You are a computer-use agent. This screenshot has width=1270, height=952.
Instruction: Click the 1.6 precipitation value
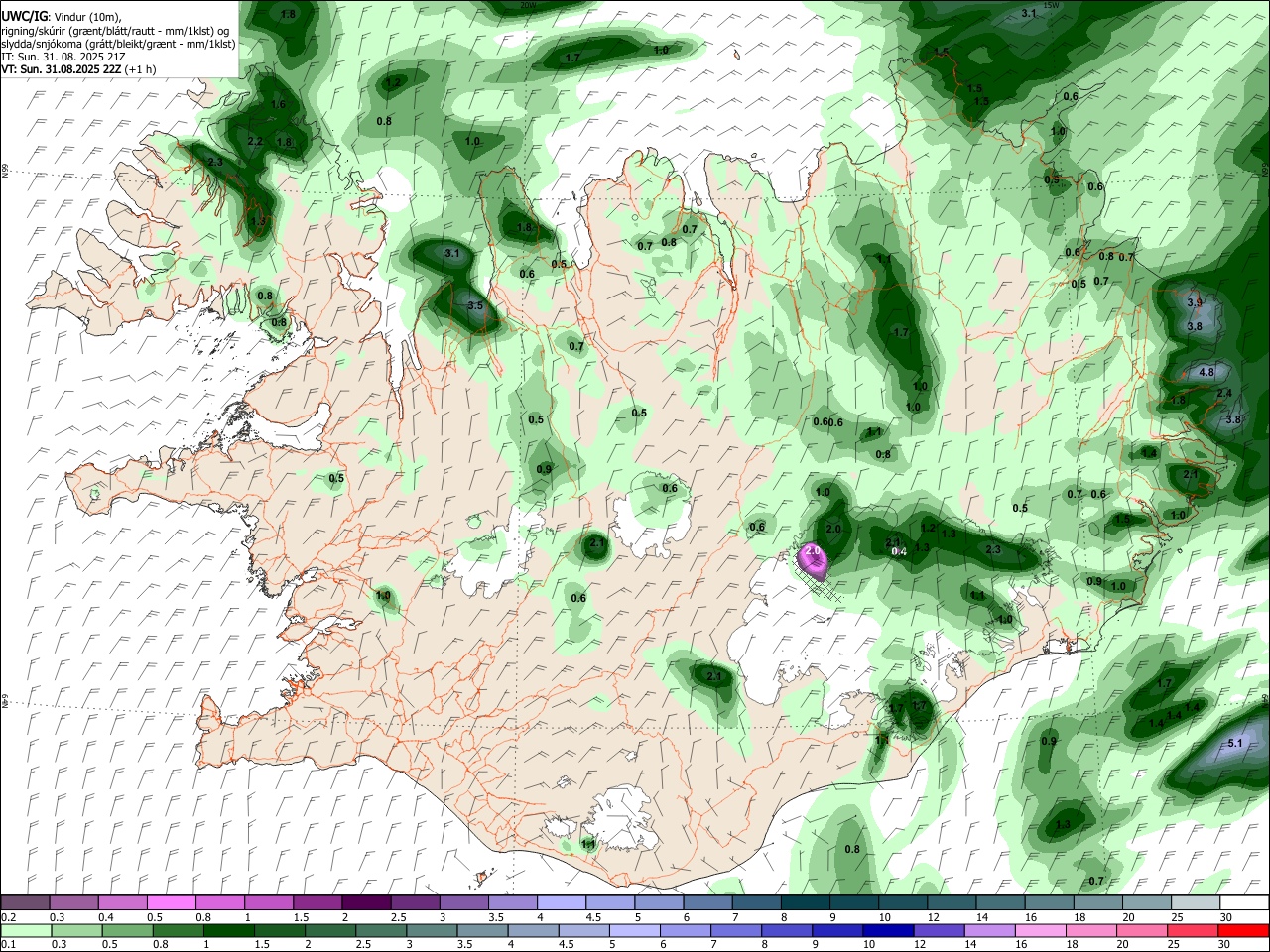(278, 105)
